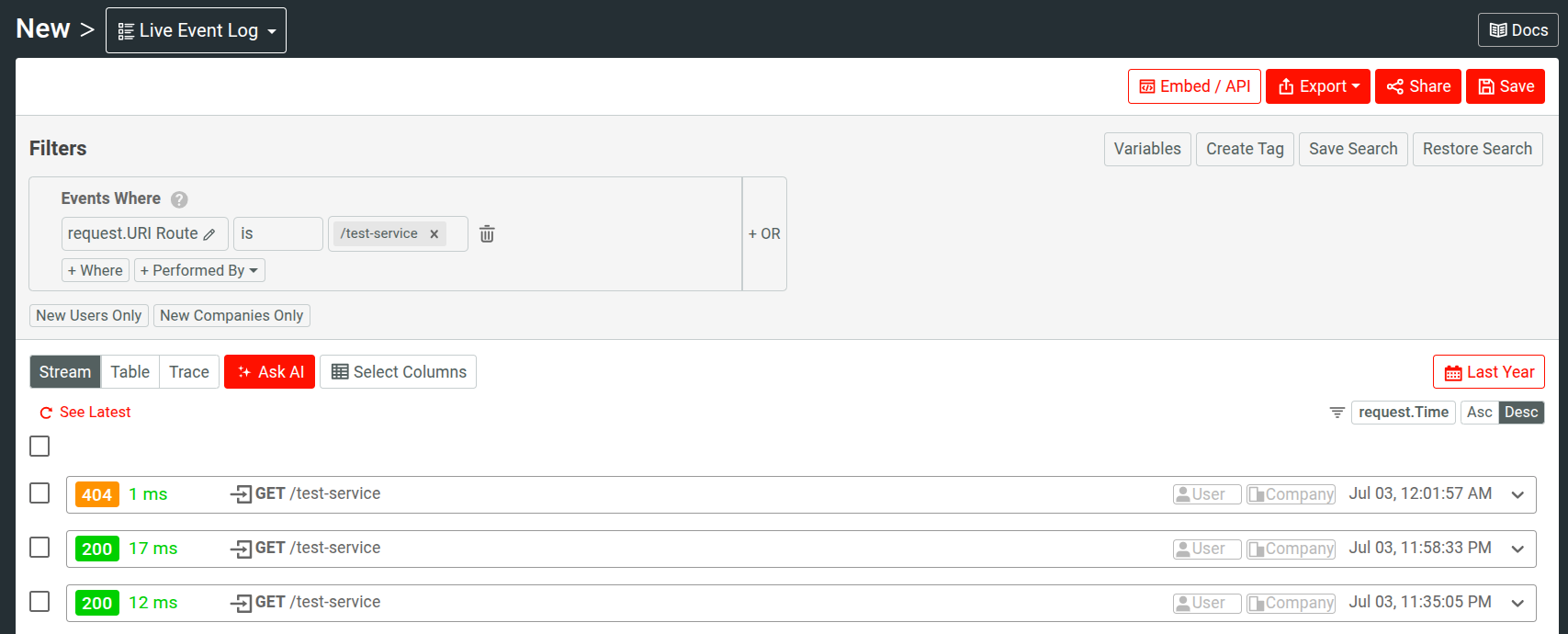Switch to the Trace view tab
The image size is (1568, 634).
(x=189, y=372)
